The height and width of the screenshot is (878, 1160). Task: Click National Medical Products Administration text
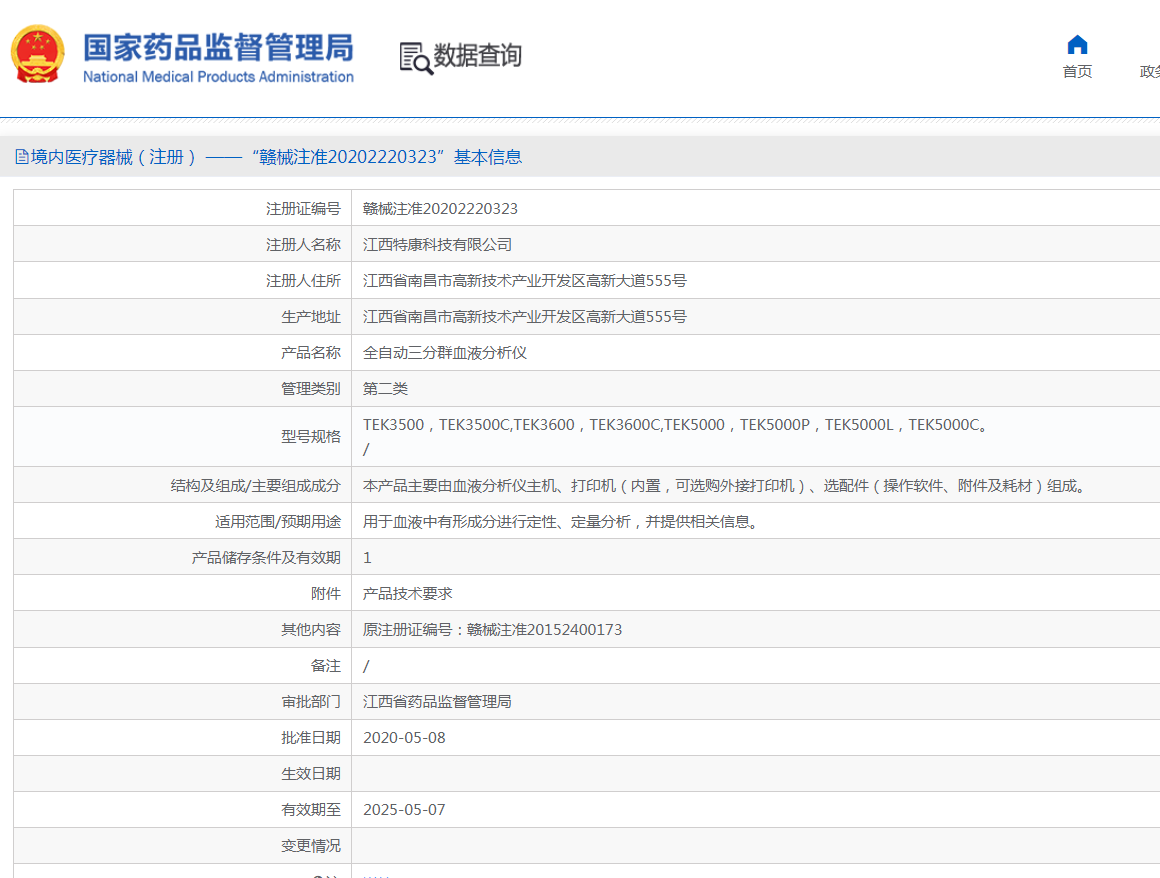[x=218, y=77]
